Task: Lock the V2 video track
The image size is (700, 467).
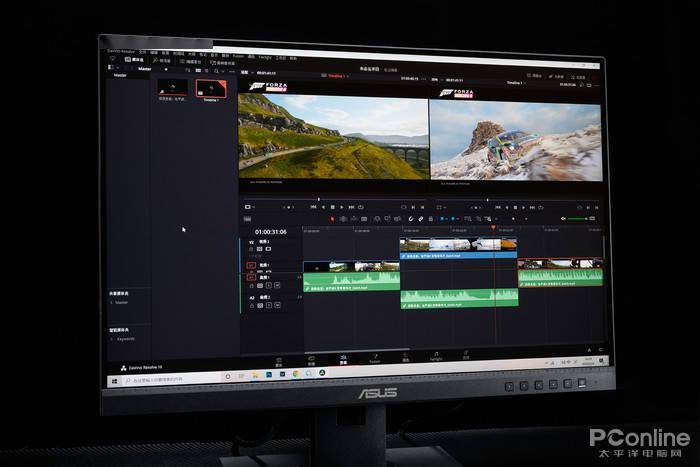Action: 251,249
